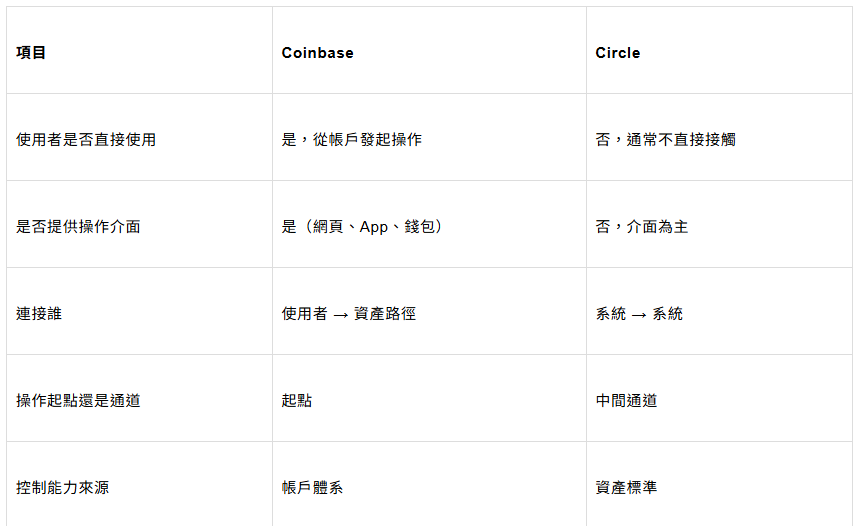Select the 操作起點還是通道 row label
Image resolution: width=857 pixels, height=526 pixels.
pos(78,401)
